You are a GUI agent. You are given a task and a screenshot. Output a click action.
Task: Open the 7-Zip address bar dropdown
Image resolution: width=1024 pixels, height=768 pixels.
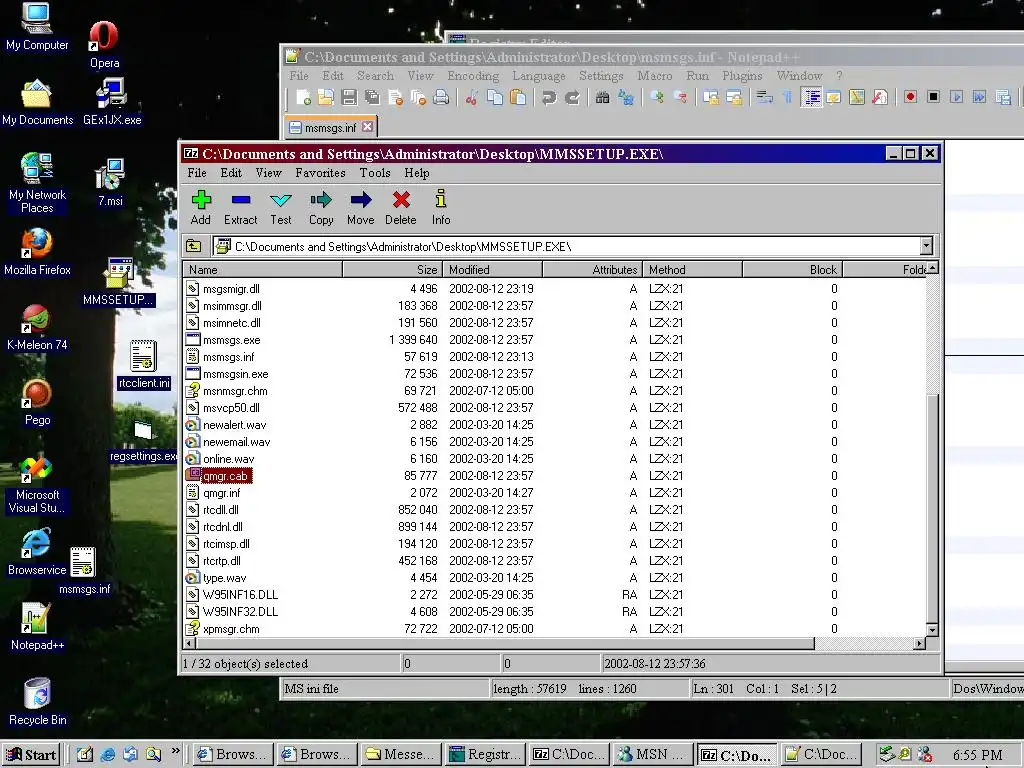[x=926, y=246]
